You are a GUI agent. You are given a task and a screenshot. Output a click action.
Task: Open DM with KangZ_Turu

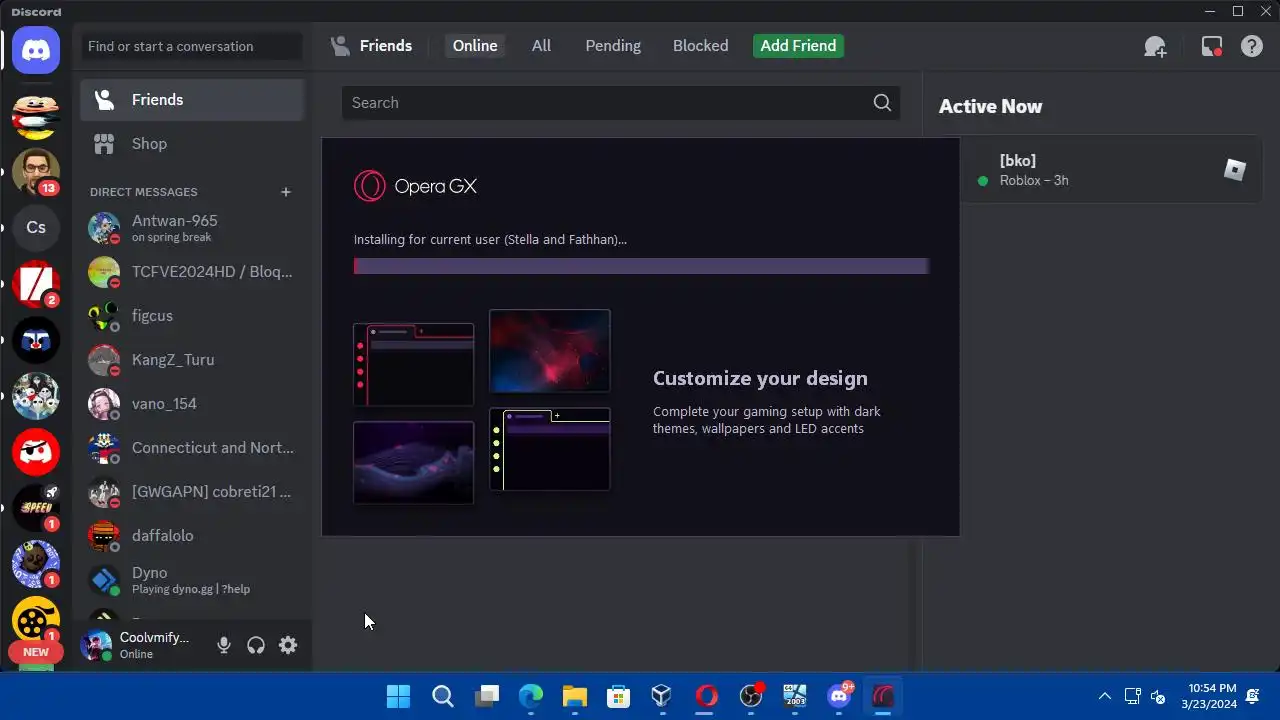[192, 360]
